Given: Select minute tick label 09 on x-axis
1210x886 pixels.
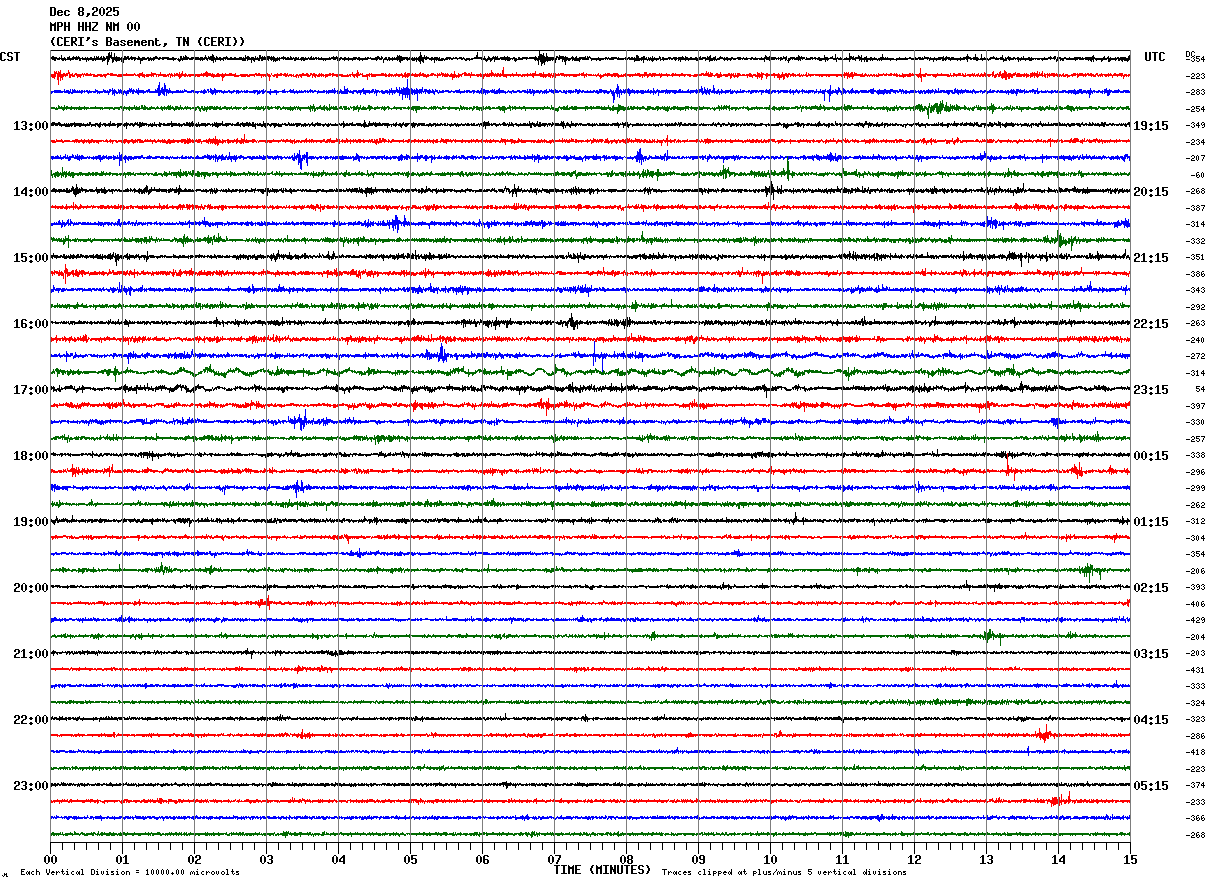Looking at the screenshot, I should click(698, 859).
